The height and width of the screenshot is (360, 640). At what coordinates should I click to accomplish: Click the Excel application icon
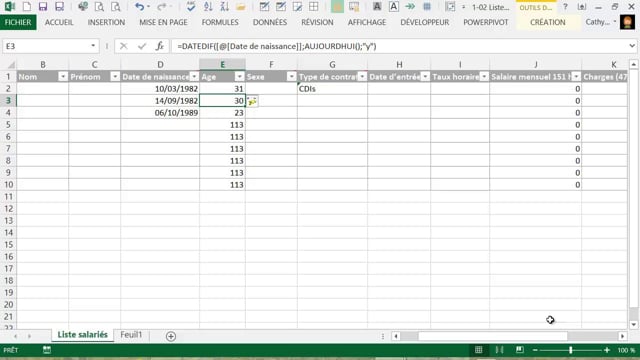pos(9,7)
